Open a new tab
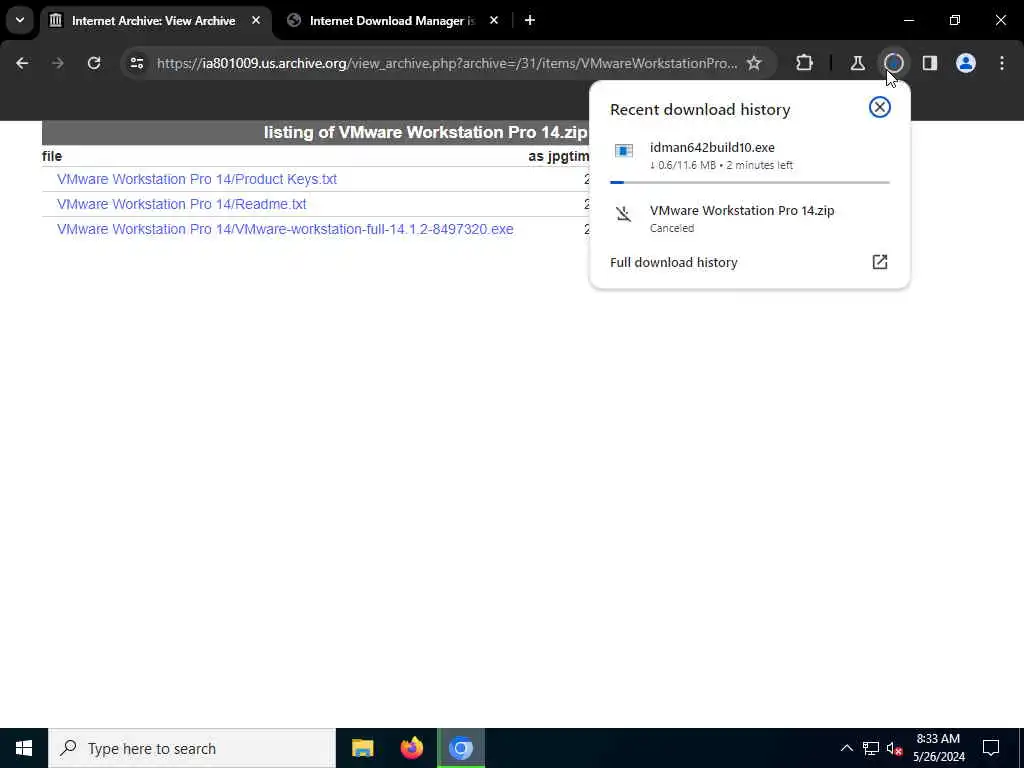This screenshot has height=768, width=1024. (x=530, y=21)
